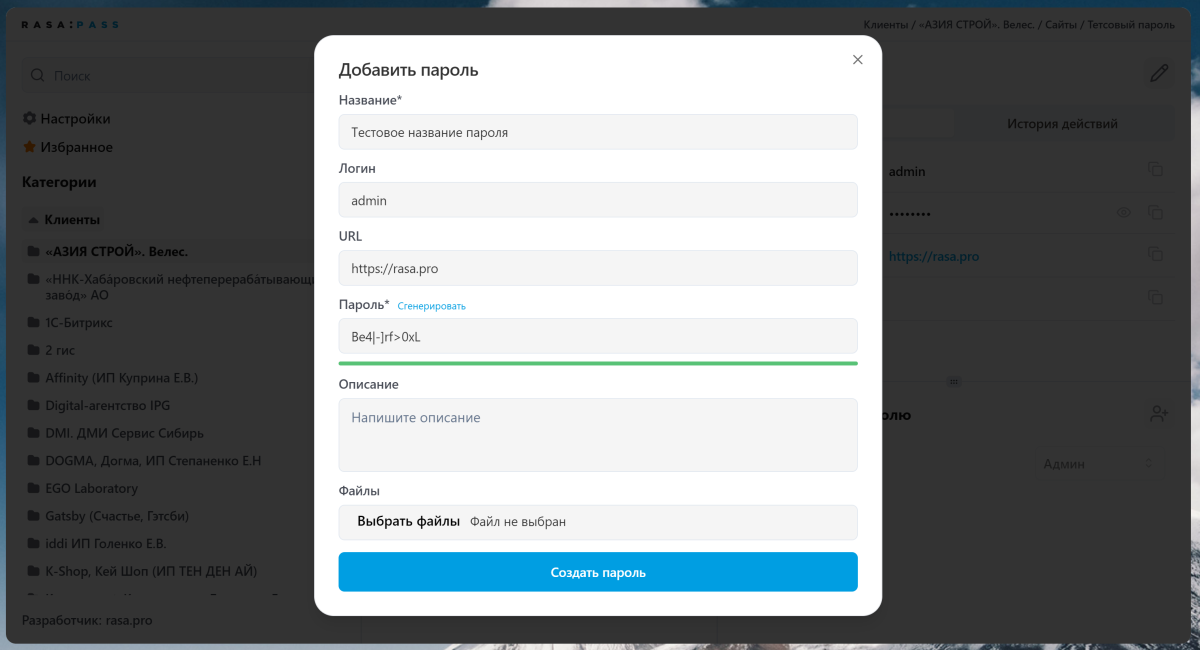This screenshot has height=650, width=1200.
Task: Click the Название input field
Action: click(x=598, y=132)
